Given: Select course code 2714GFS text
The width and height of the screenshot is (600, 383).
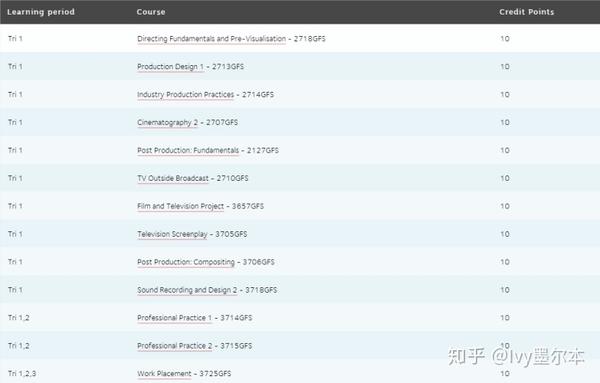Looking at the screenshot, I should pyautogui.click(x=258, y=95).
